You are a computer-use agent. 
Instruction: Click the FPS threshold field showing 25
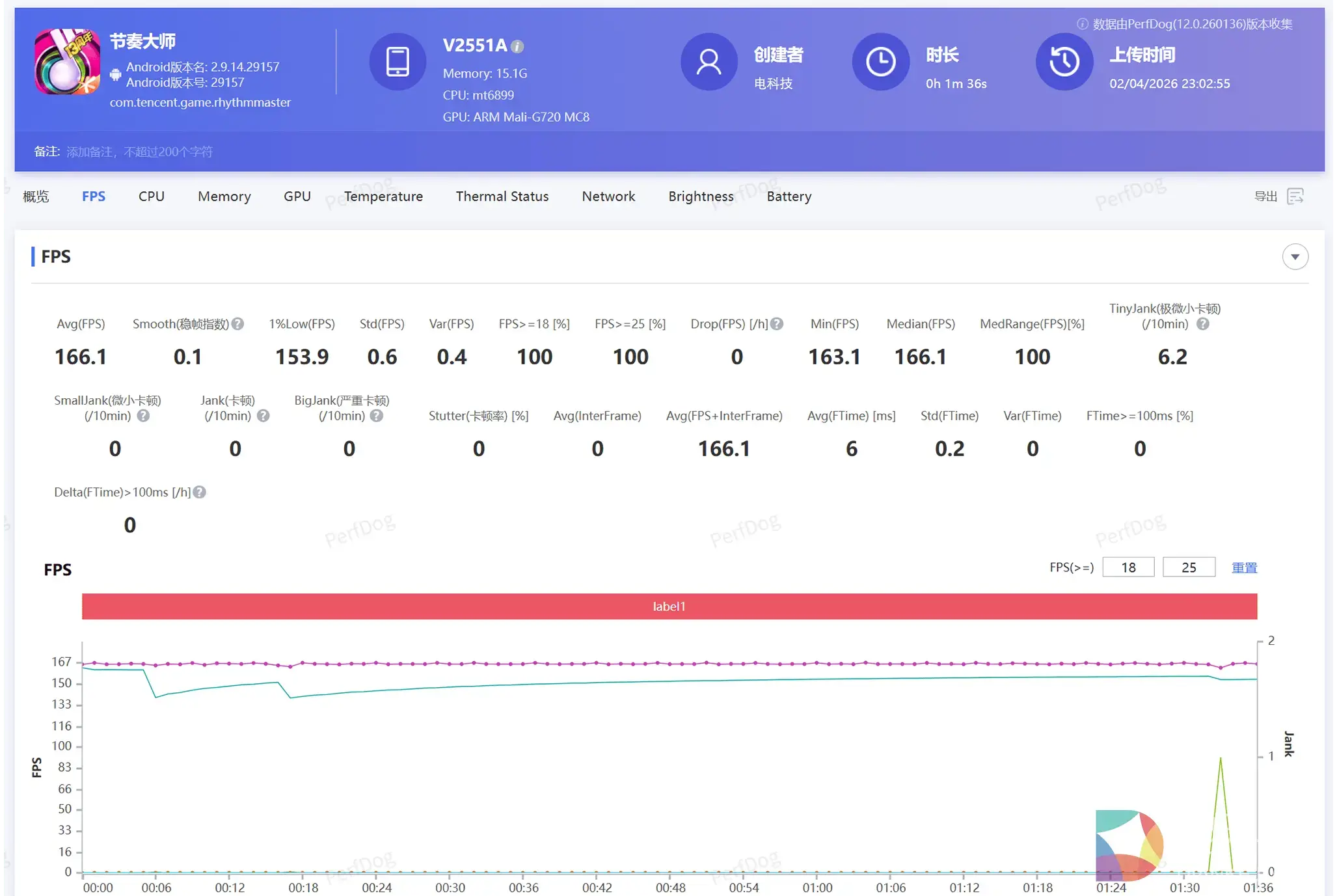1188,567
